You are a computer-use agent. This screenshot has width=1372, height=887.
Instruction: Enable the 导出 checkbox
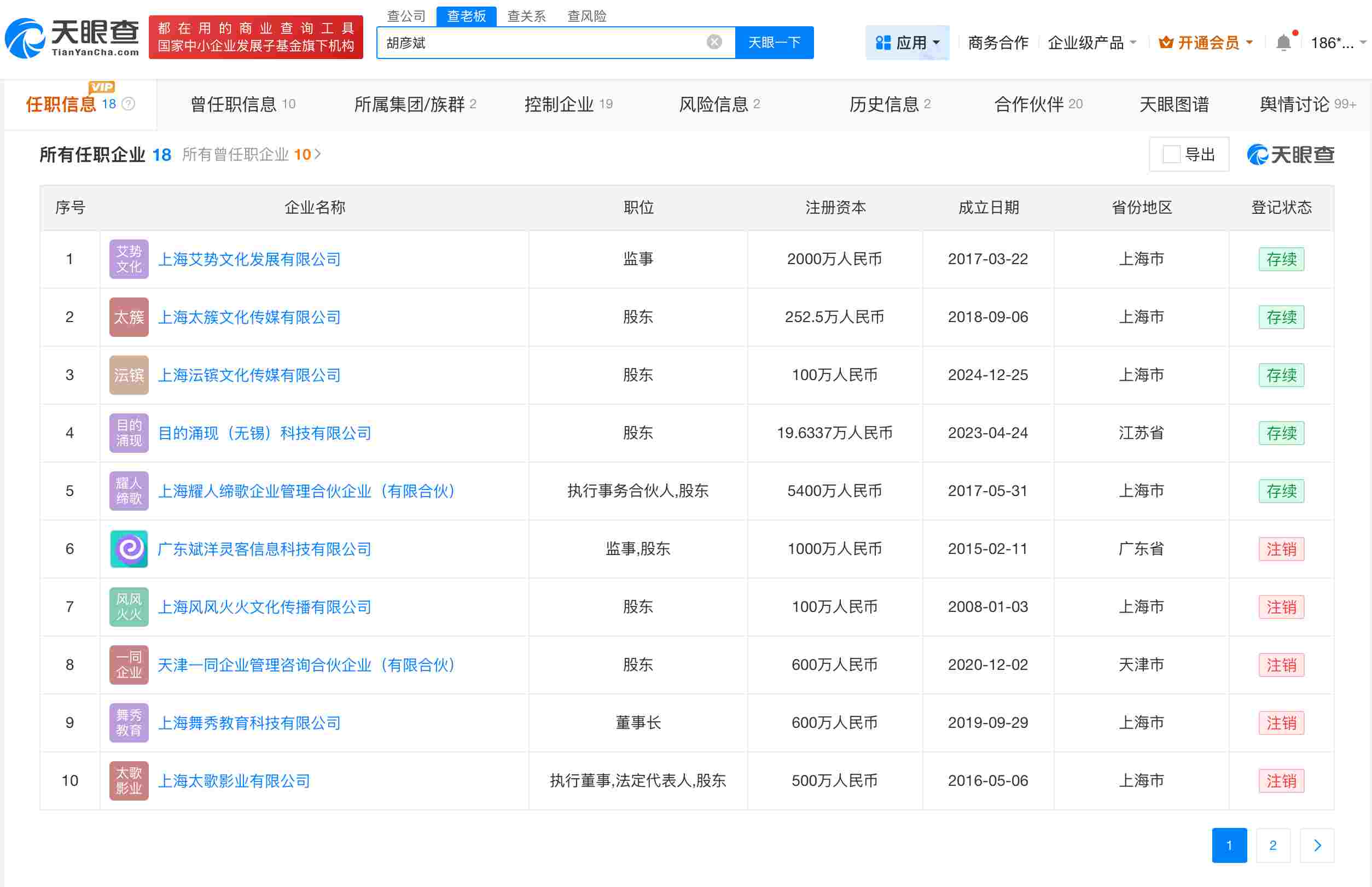[1170, 155]
